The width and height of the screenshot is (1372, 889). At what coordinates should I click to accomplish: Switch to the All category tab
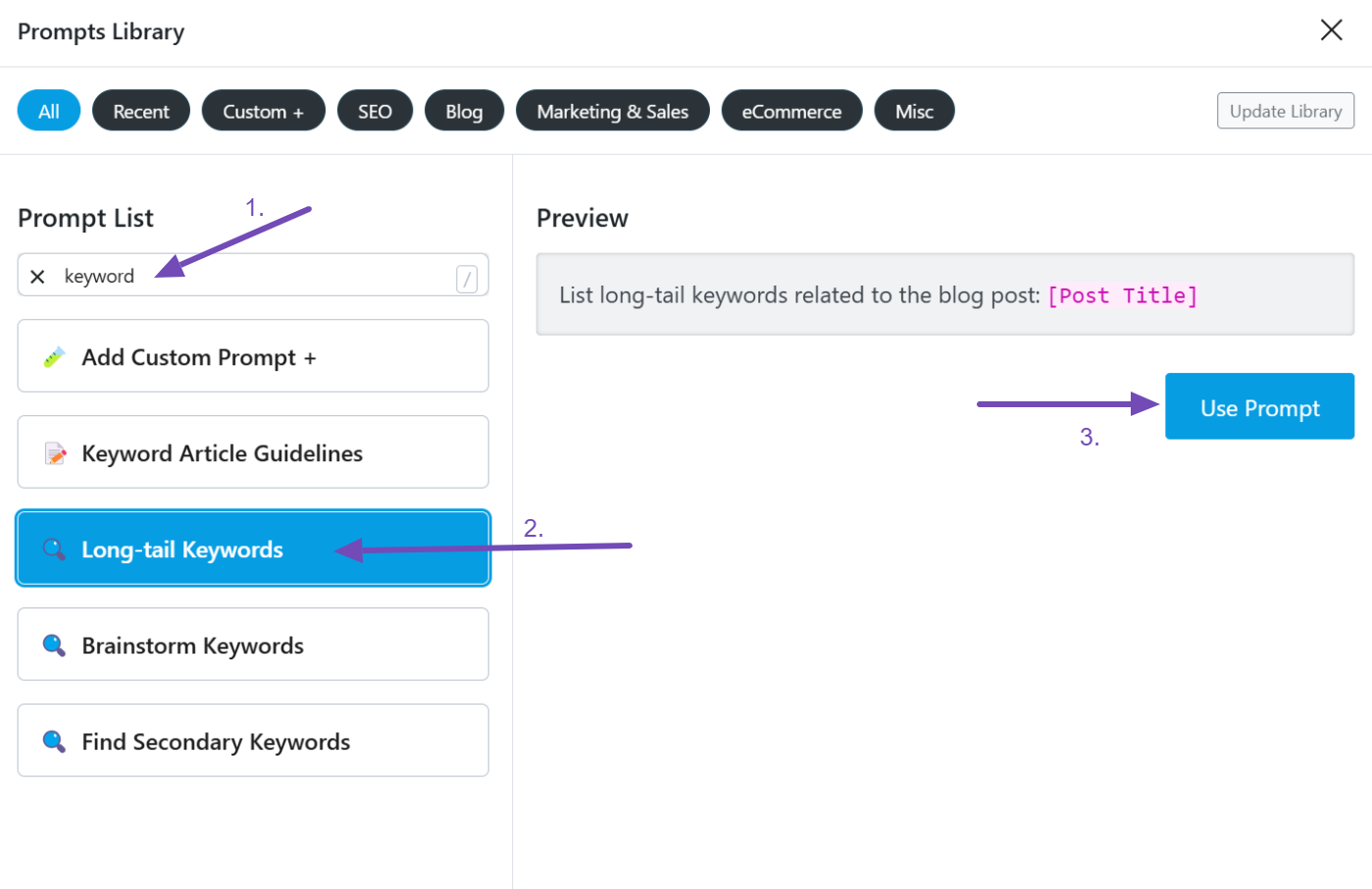49,111
